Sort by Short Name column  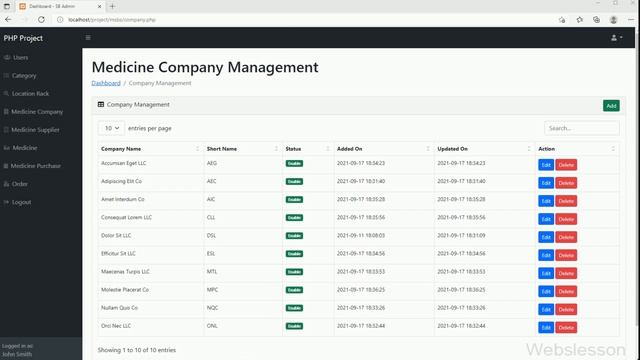(x=242, y=149)
